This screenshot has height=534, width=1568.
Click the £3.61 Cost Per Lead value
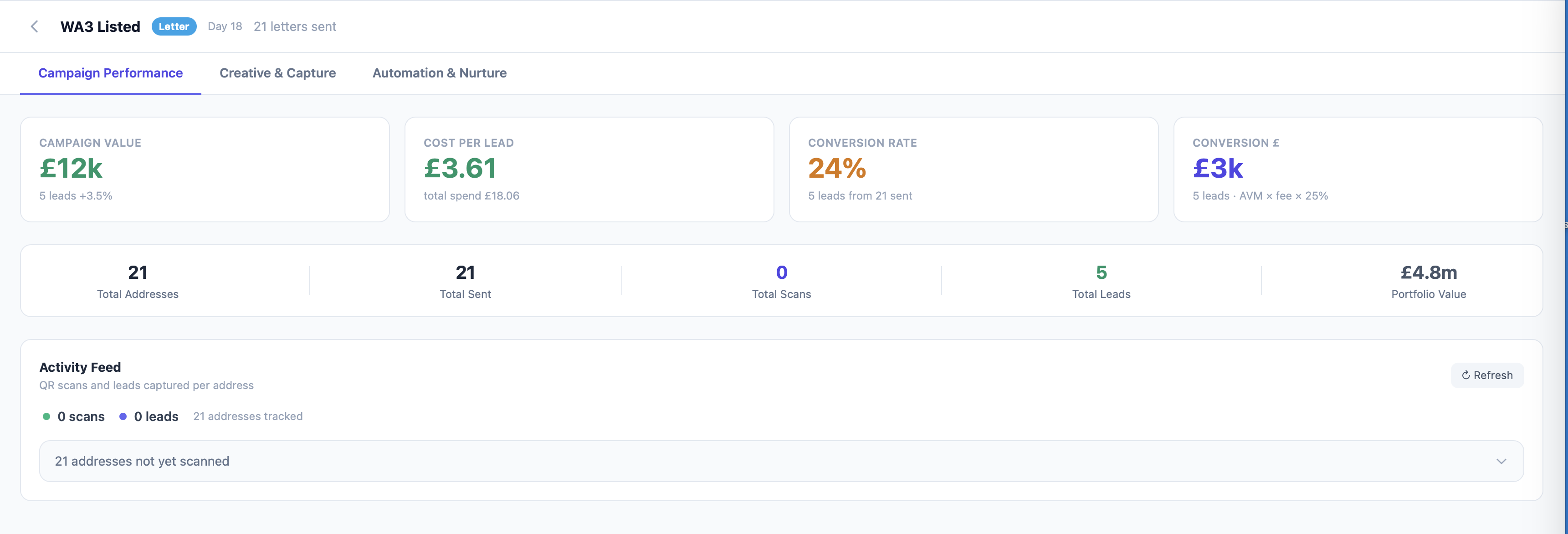460,168
